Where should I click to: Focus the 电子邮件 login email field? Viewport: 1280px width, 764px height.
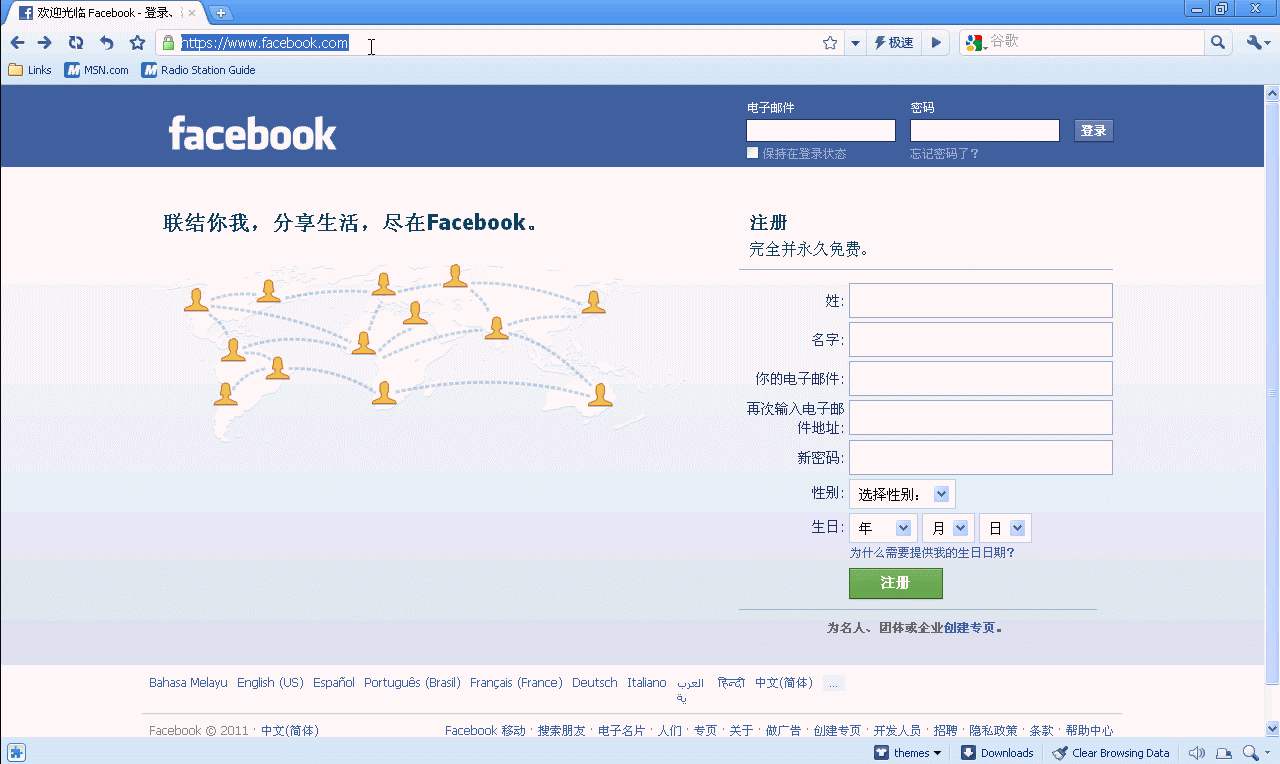point(821,131)
